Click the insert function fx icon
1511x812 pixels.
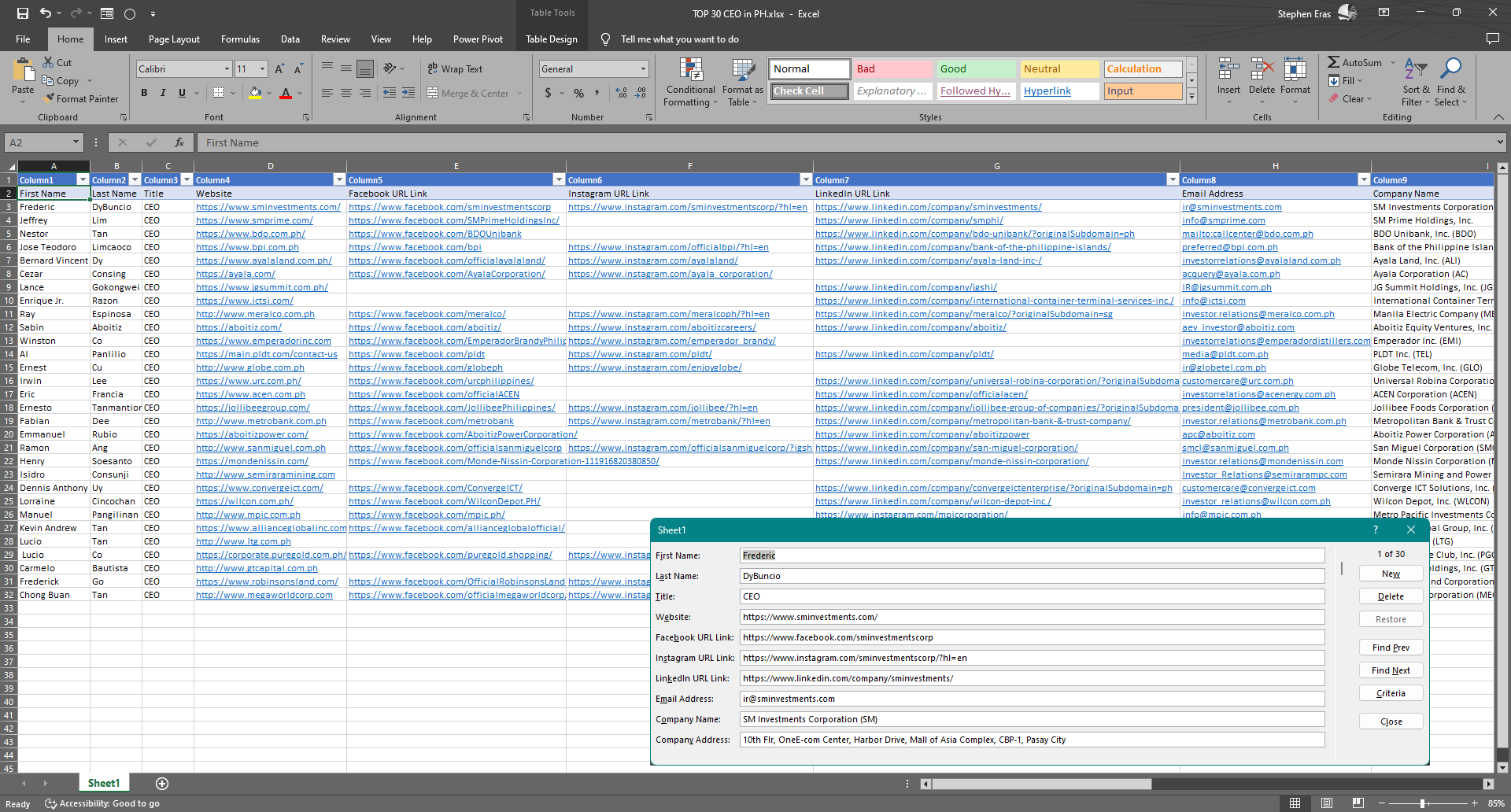tap(179, 142)
